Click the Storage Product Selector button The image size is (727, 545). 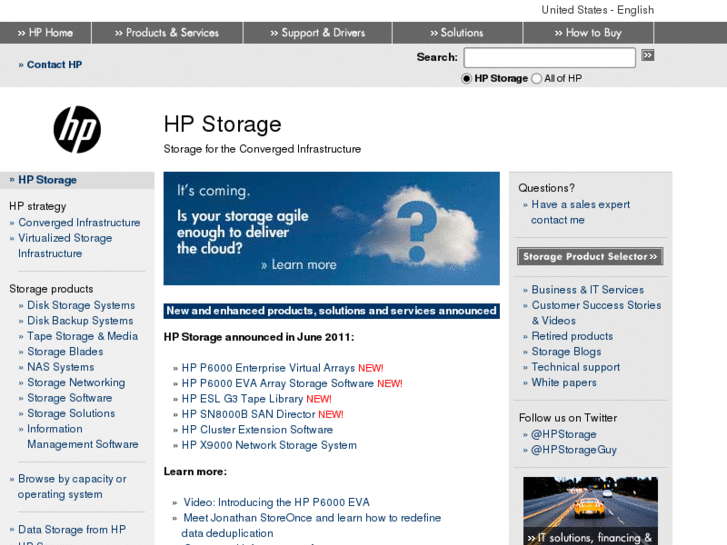click(x=590, y=256)
